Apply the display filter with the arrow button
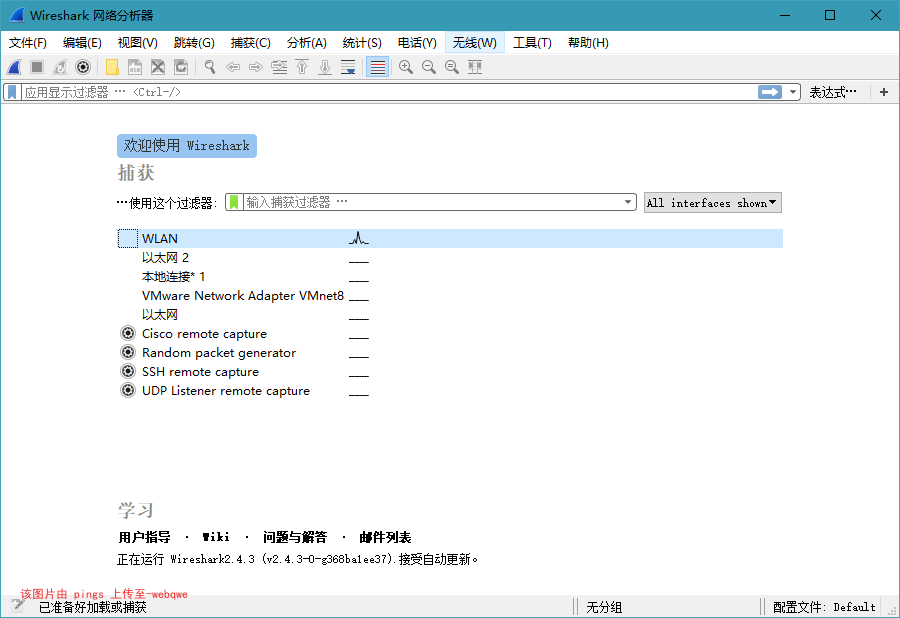Viewport: 900px width, 618px height. (770, 92)
